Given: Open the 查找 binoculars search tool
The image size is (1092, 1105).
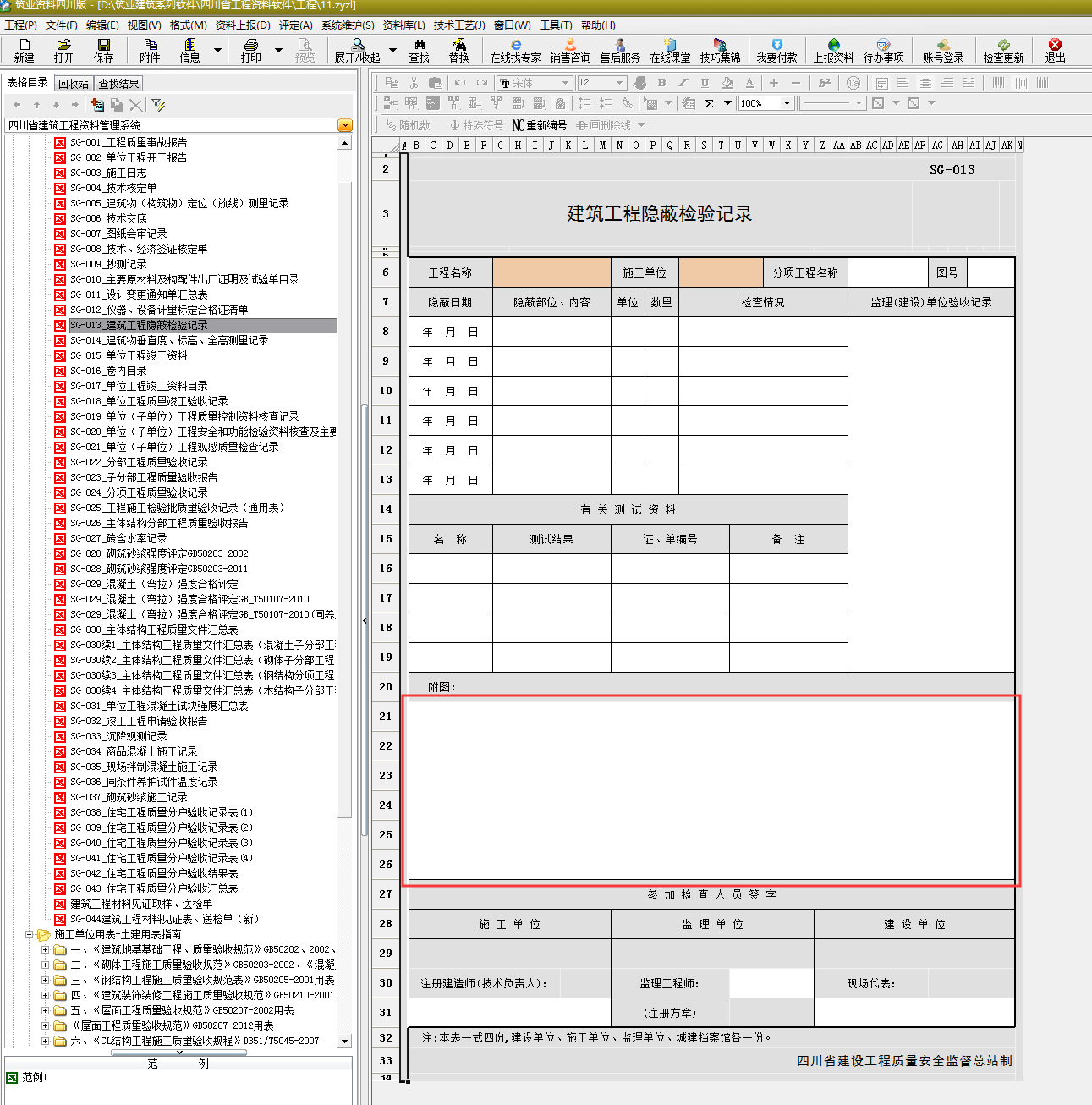Looking at the screenshot, I should tap(420, 51).
